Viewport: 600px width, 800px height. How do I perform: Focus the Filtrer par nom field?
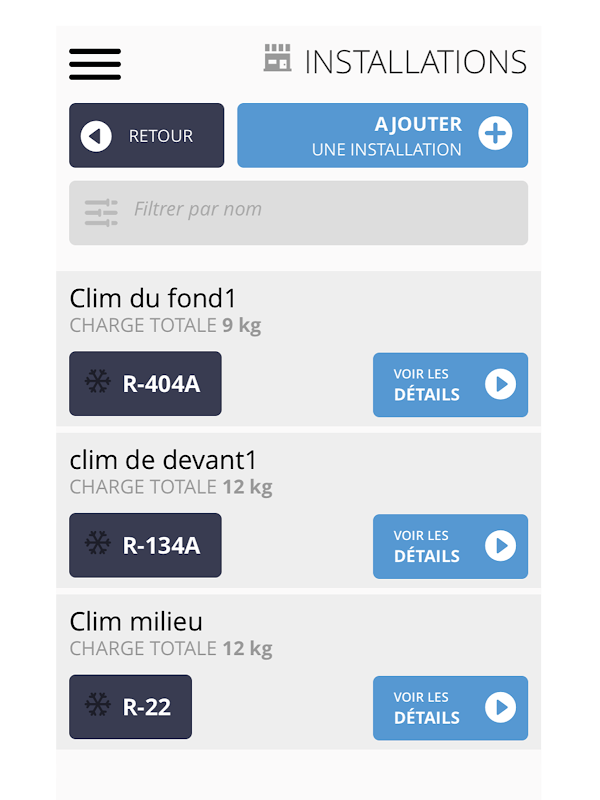(298, 213)
